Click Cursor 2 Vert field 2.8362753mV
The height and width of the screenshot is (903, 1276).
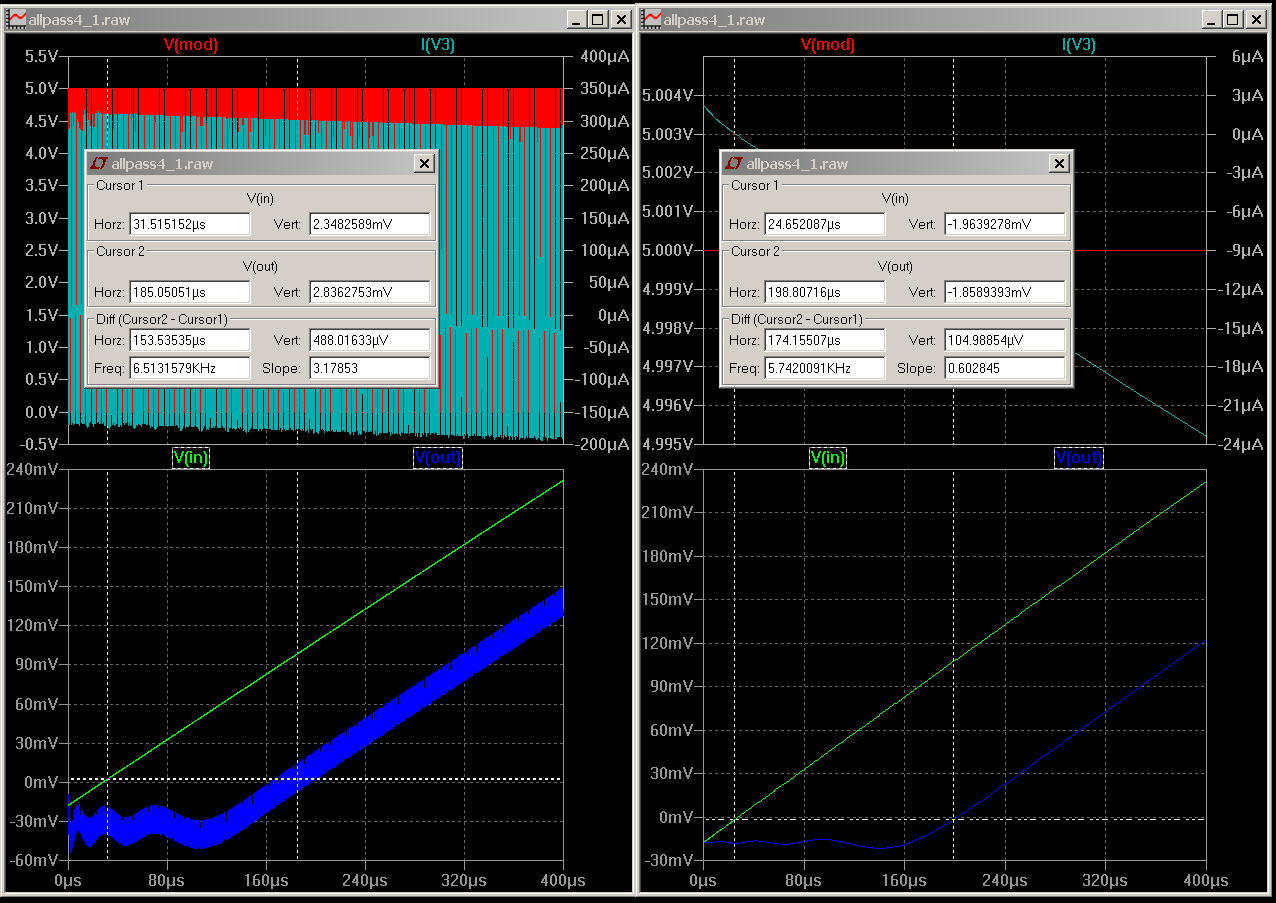click(x=370, y=292)
